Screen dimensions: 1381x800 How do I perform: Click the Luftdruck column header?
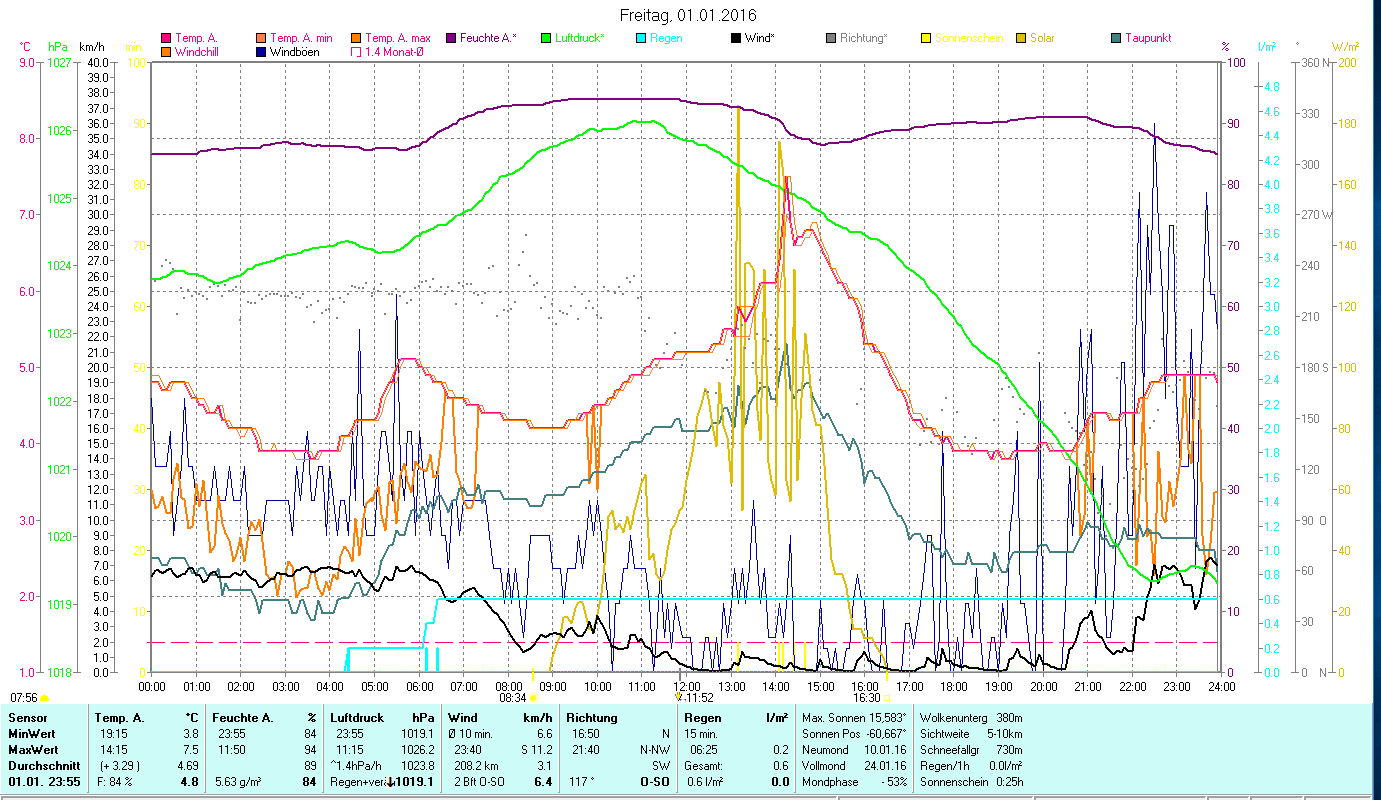[357, 718]
